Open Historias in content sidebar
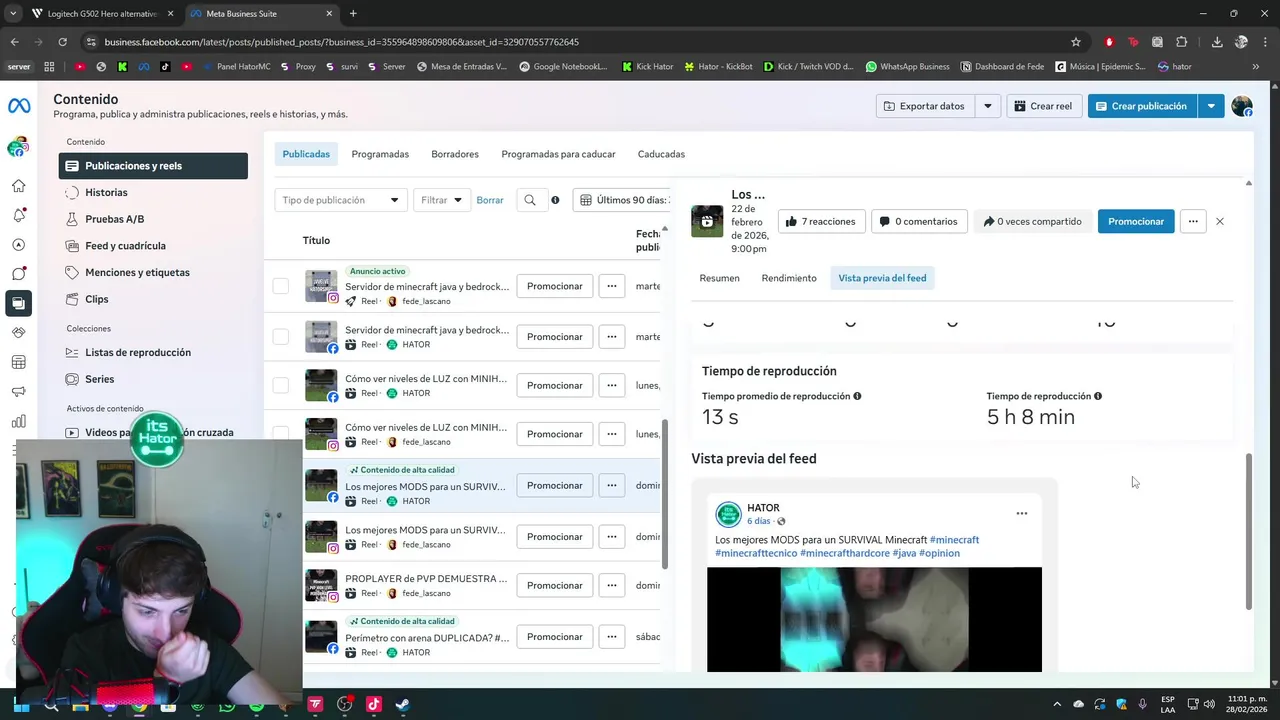 click(153, 192)
